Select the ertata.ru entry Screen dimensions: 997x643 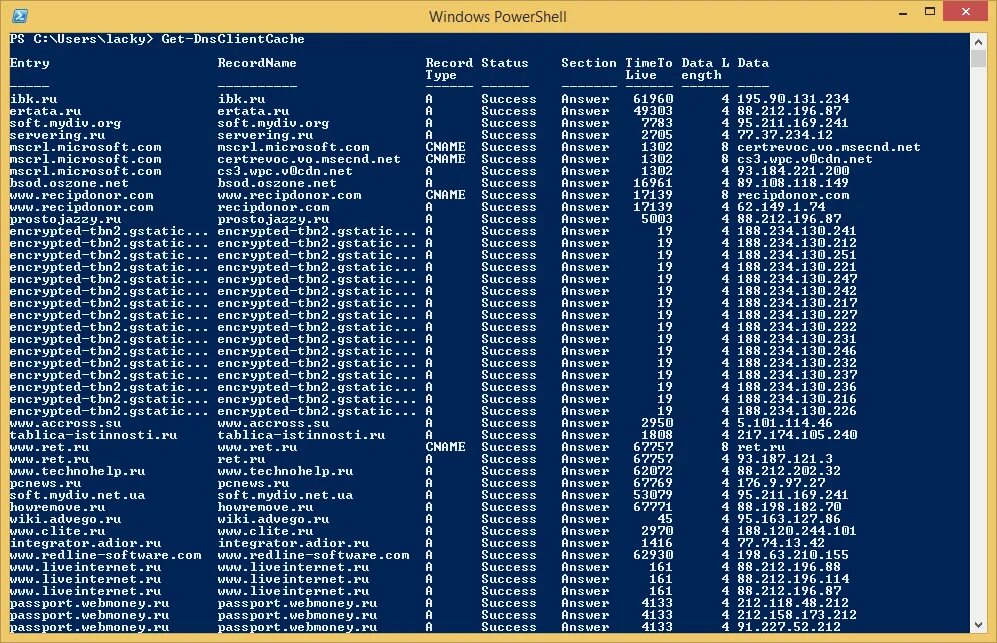(x=45, y=111)
